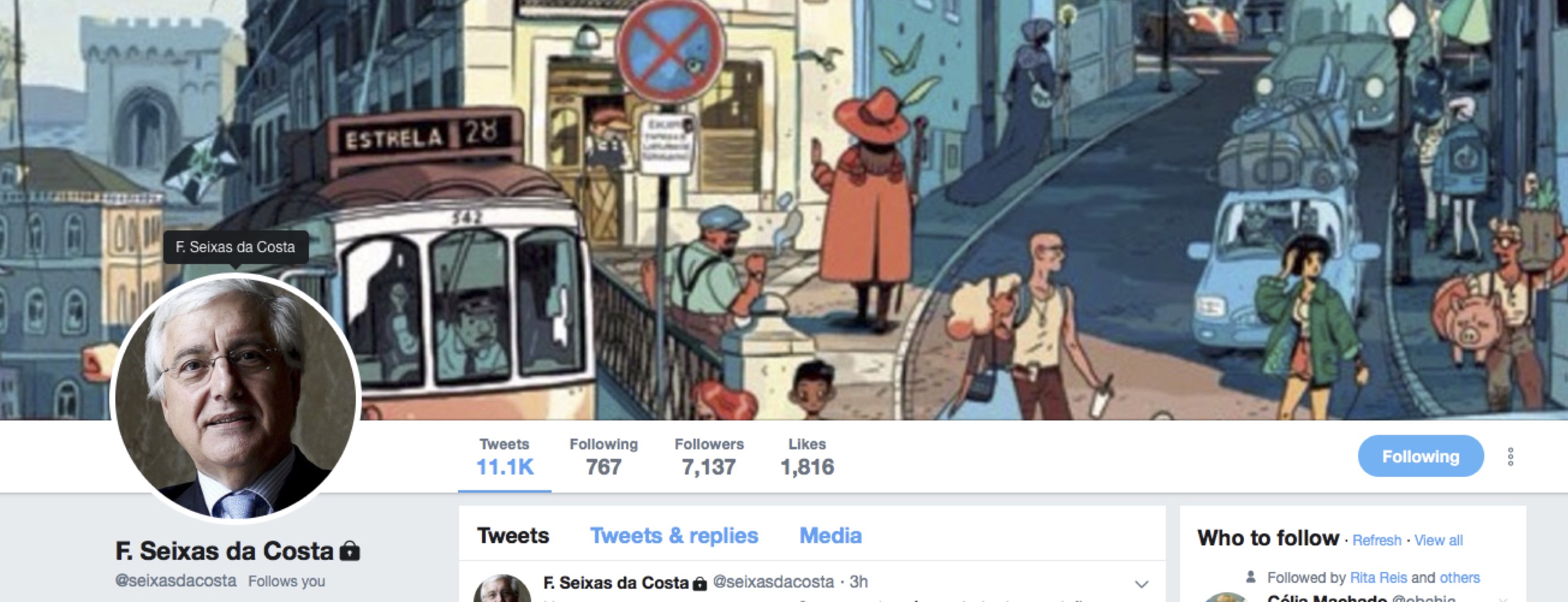
Task: Open the large profile photo of F. Seixas da Costa
Action: 236,399
